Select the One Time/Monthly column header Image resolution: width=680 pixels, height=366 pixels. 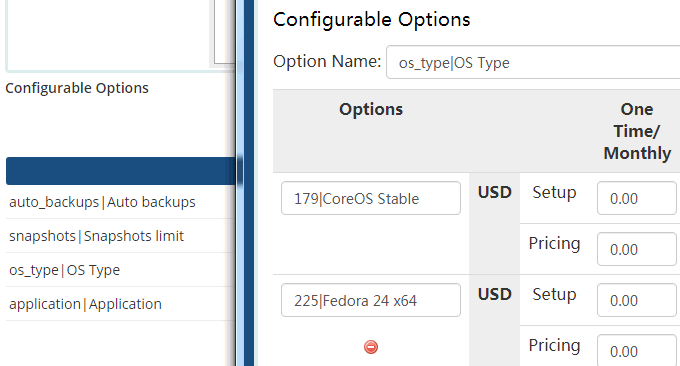637,131
